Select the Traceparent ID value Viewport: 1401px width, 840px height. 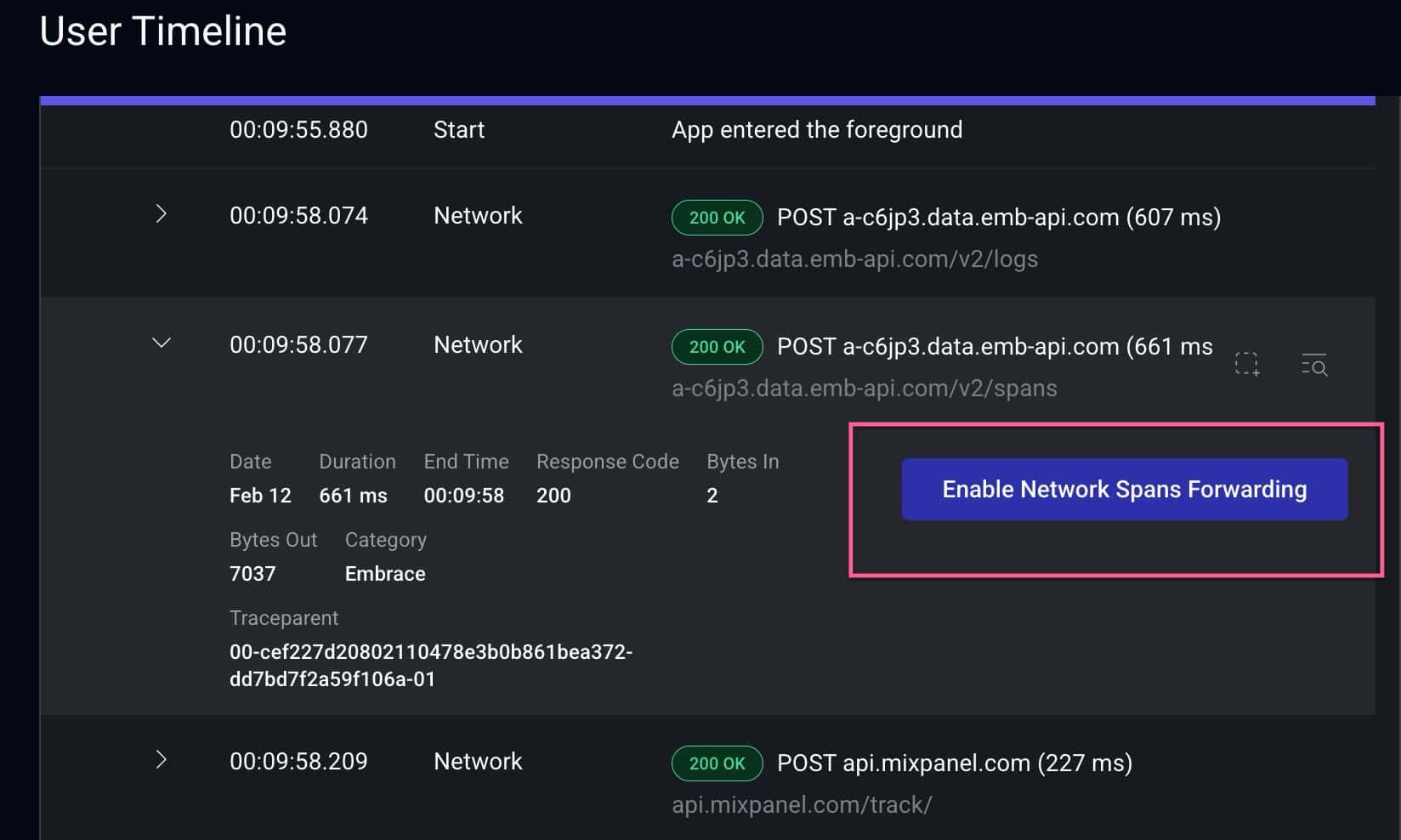[430, 665]
